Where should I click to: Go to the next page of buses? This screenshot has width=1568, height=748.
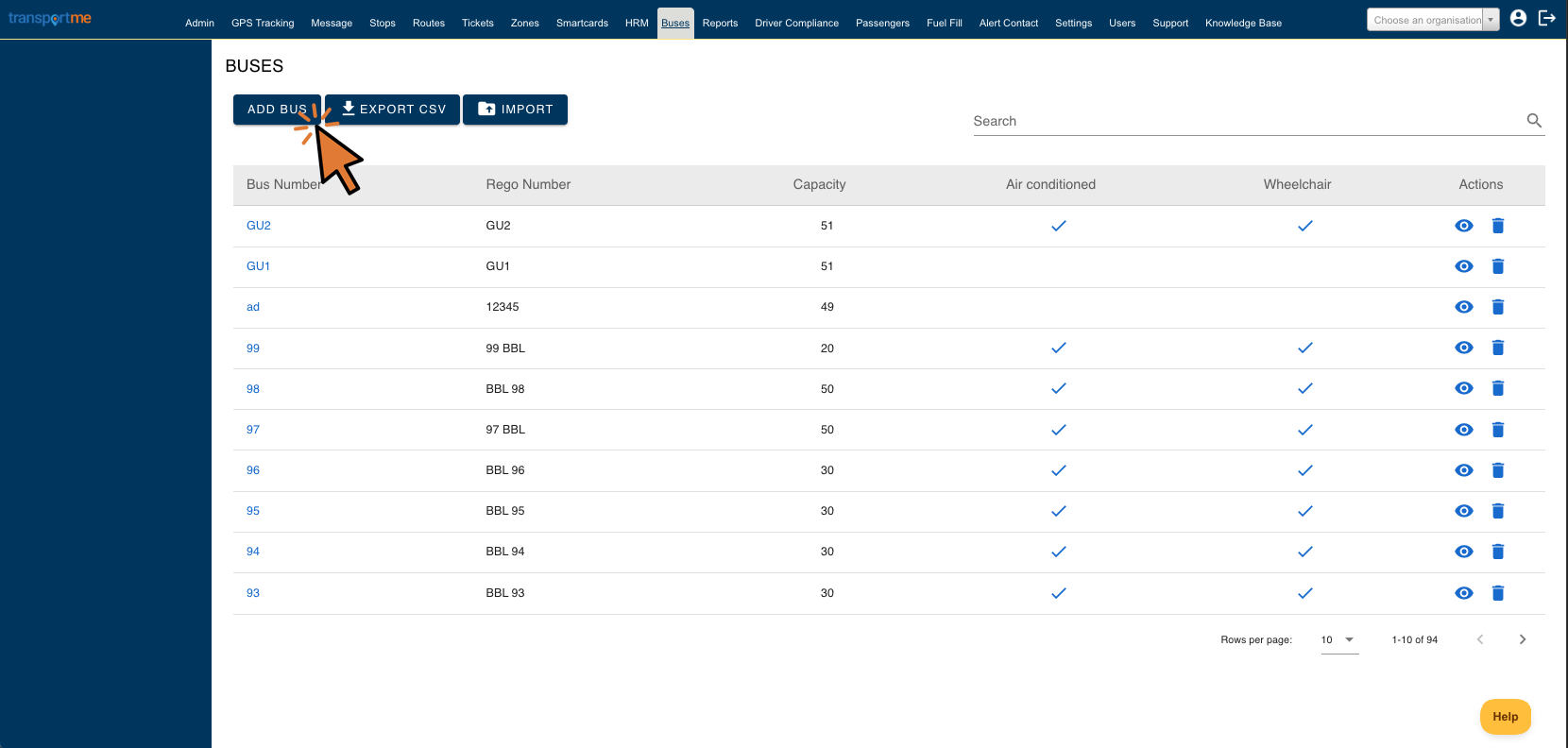click(1523, 639)
